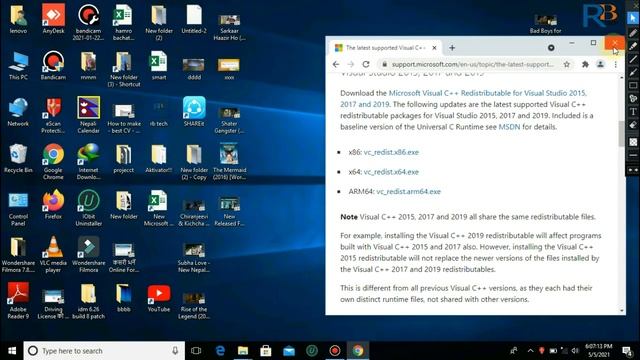Image resolution: width=640 pixels, height=360 pixels.
Task: Open Chrome three-dot menu
Action: 616,64
